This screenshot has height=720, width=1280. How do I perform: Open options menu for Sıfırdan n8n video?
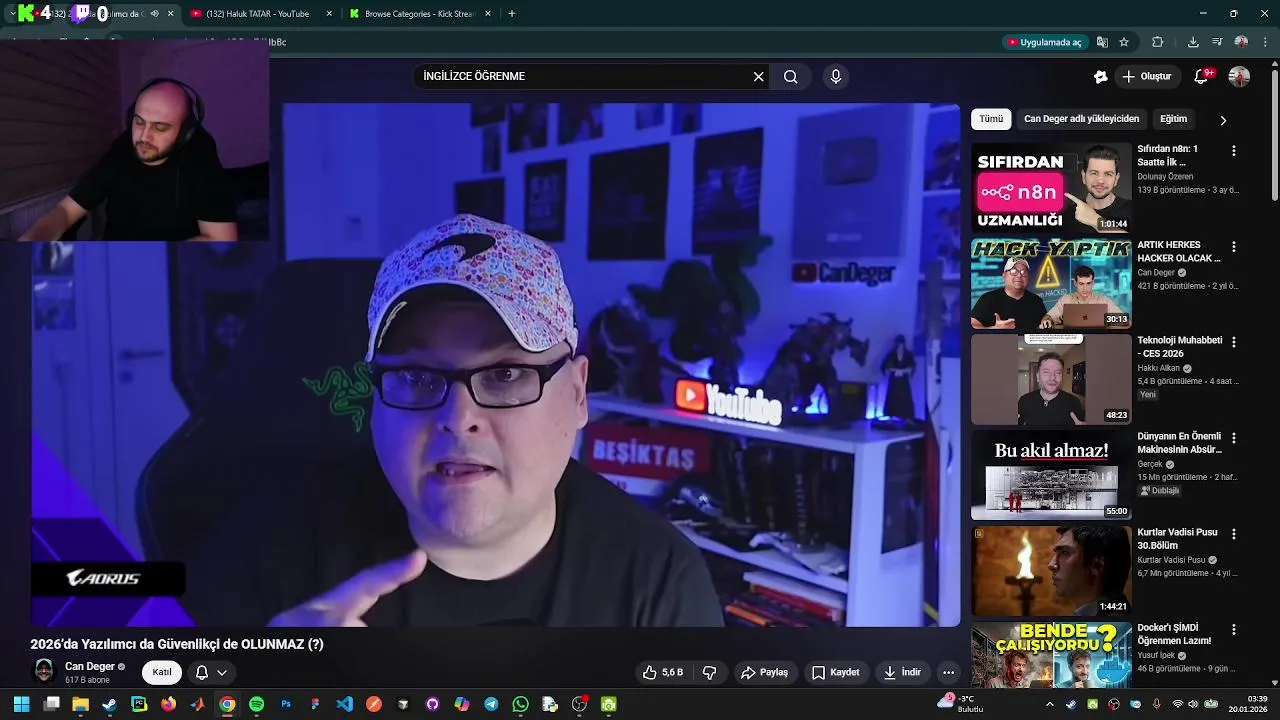pos(1233,151)
